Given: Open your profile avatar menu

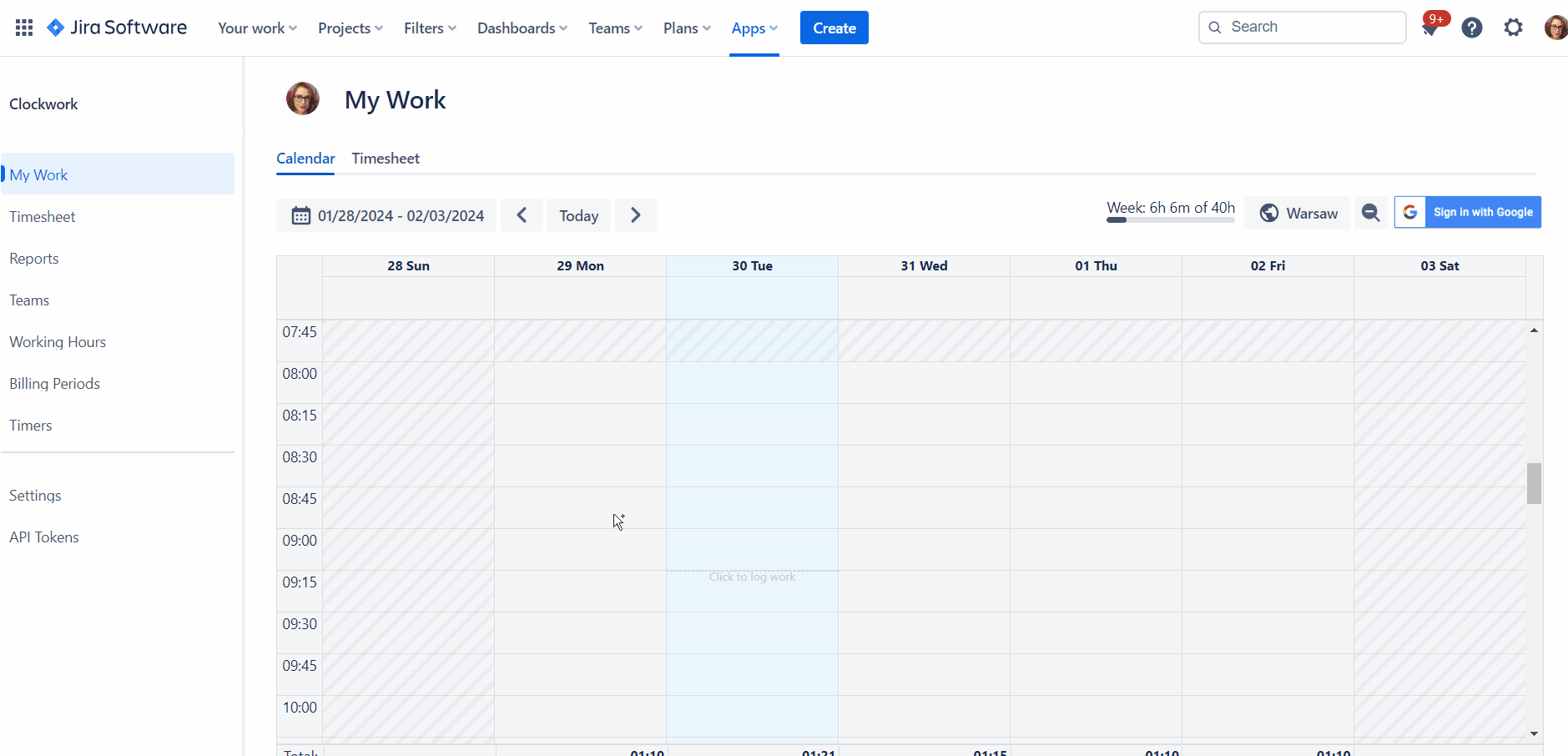Looking at the screenshot, I should tap(1555, 27).
